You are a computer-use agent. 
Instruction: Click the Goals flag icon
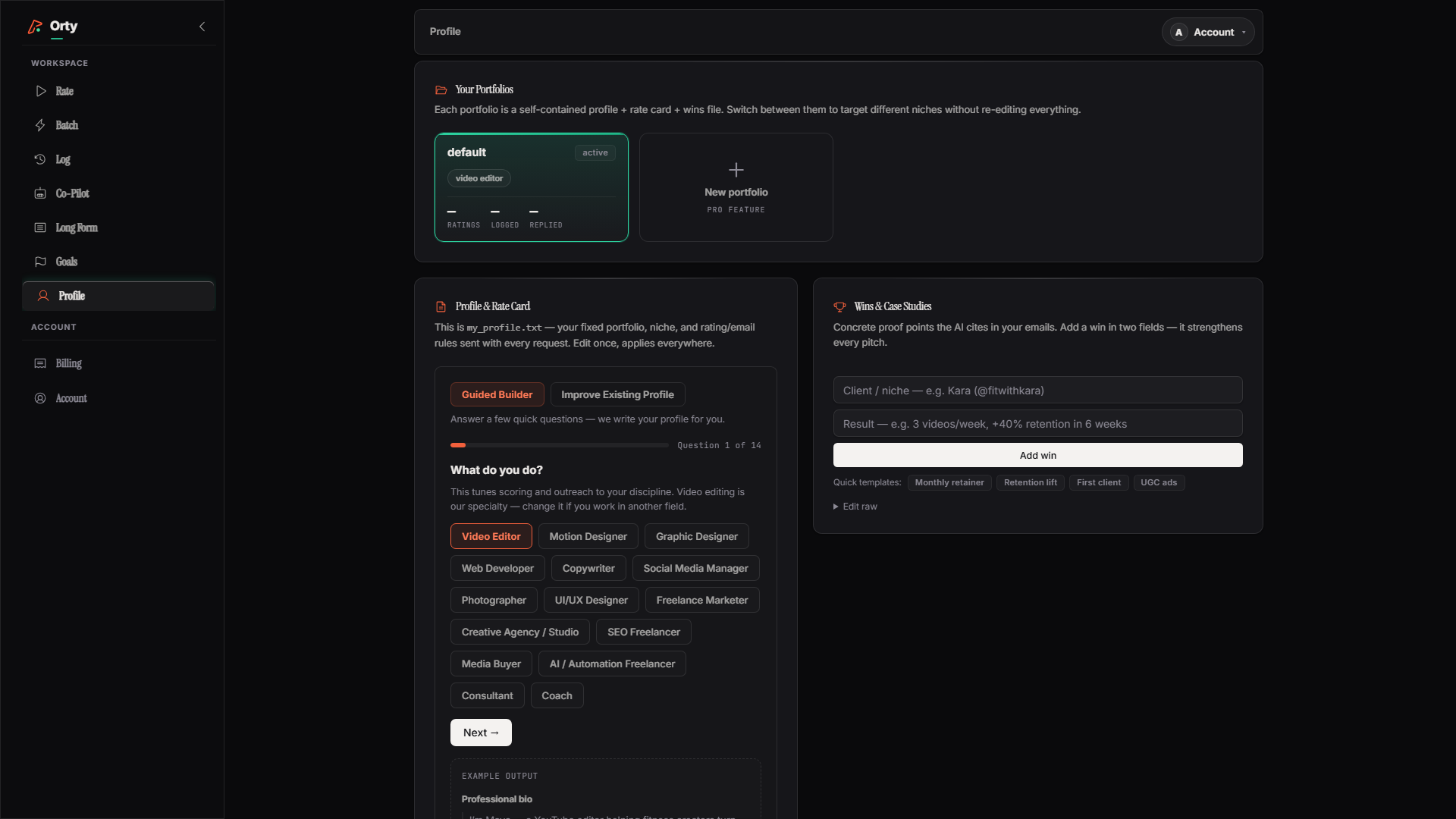tap(41, 262)
